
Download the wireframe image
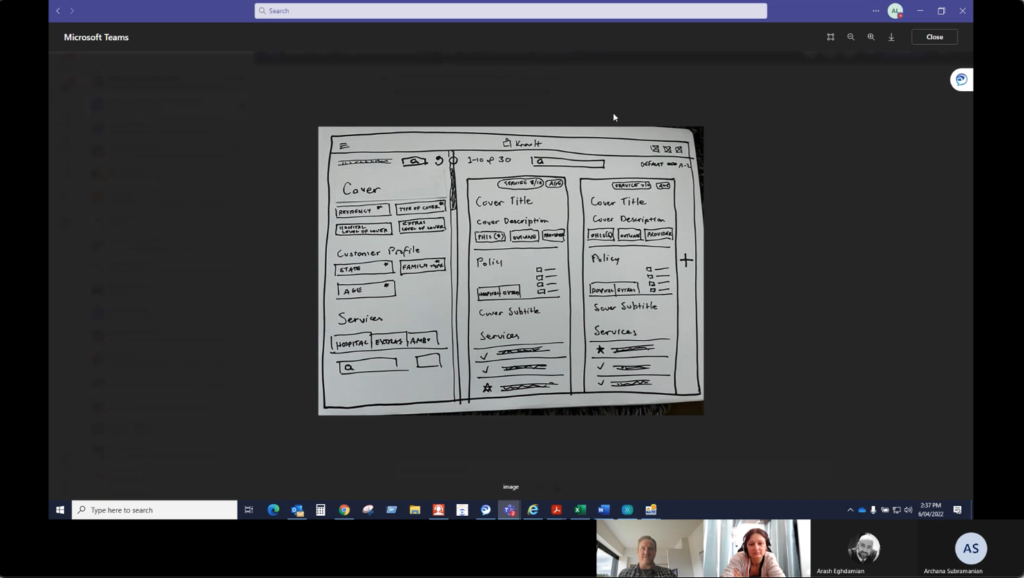tap(891, 37)
